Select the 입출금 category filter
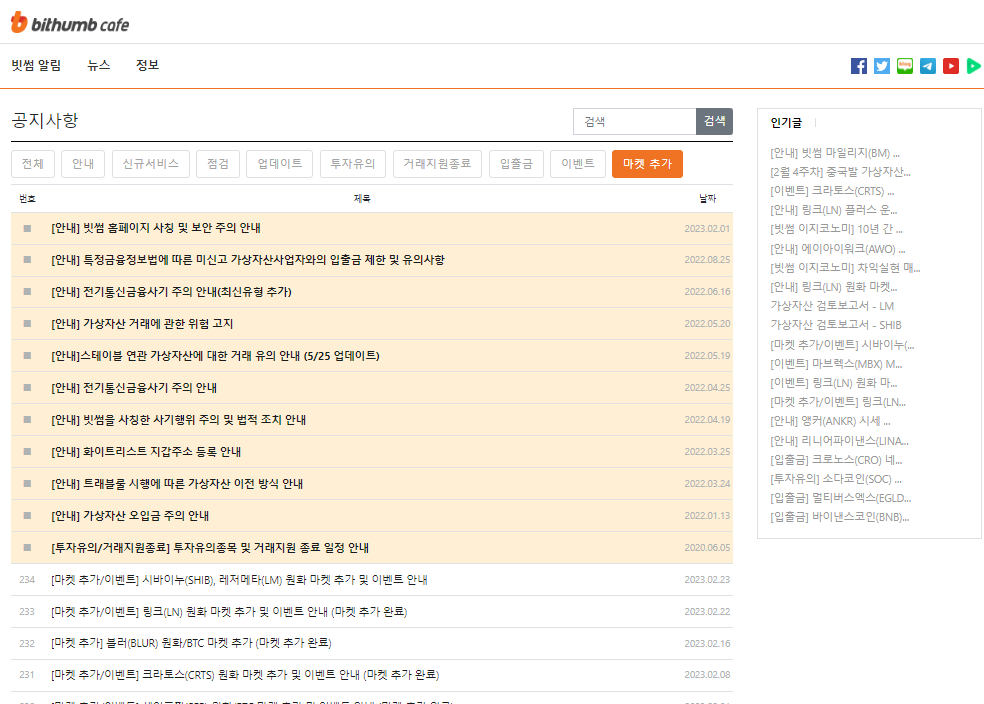Viewport: 984px width, 704px height. coord(516,164)
